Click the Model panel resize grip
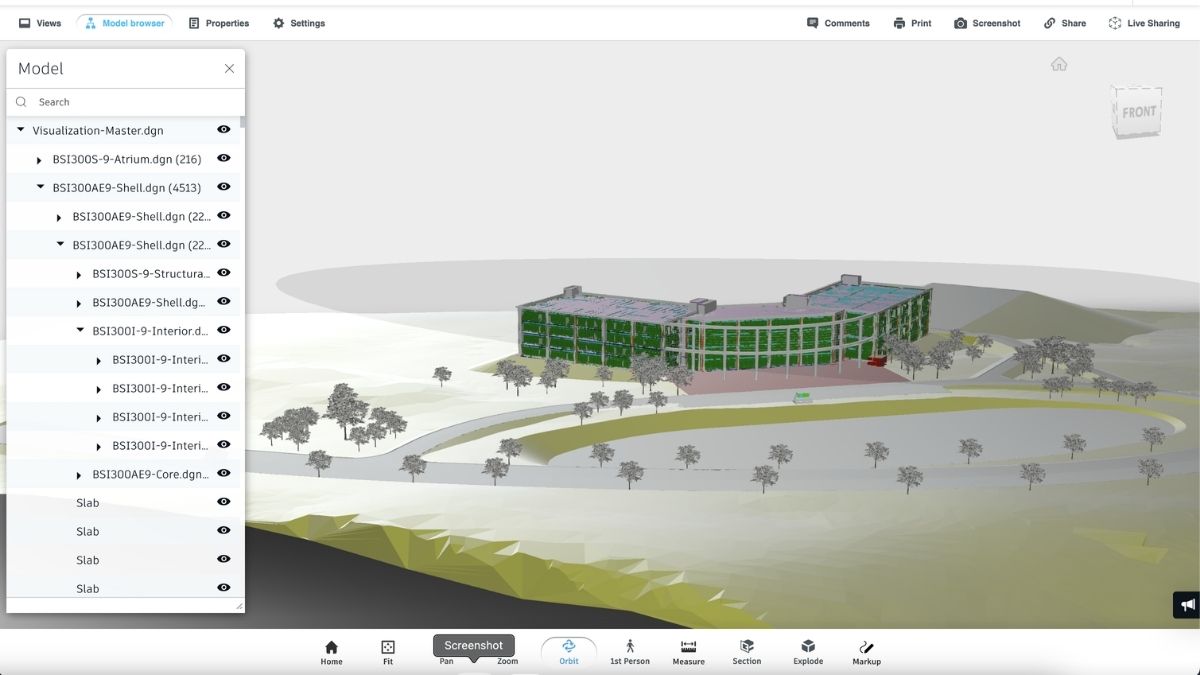The width and height of the screenshot is (1200, 675). [239, 606]
